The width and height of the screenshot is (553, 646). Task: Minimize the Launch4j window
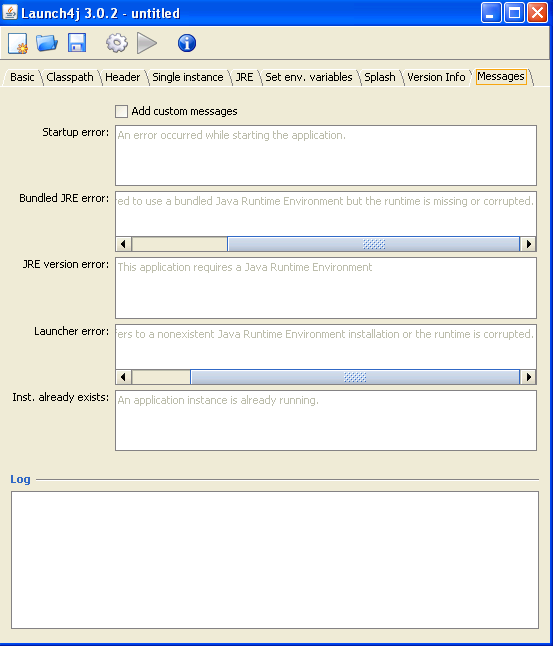[491, 13]
